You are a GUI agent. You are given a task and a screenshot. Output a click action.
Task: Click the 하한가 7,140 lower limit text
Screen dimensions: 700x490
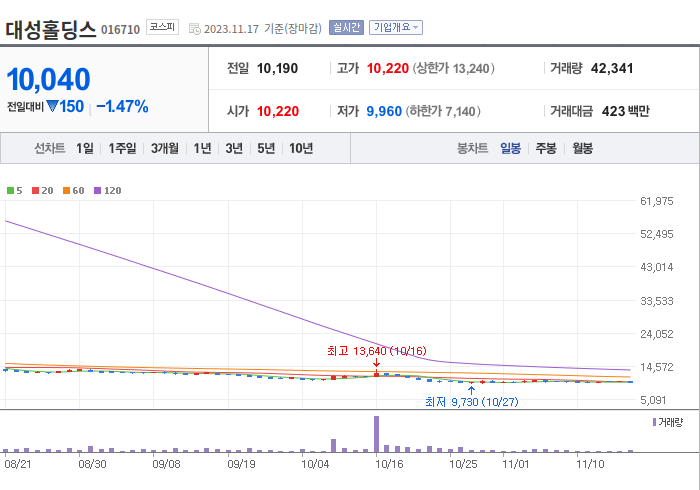[443, 111]
